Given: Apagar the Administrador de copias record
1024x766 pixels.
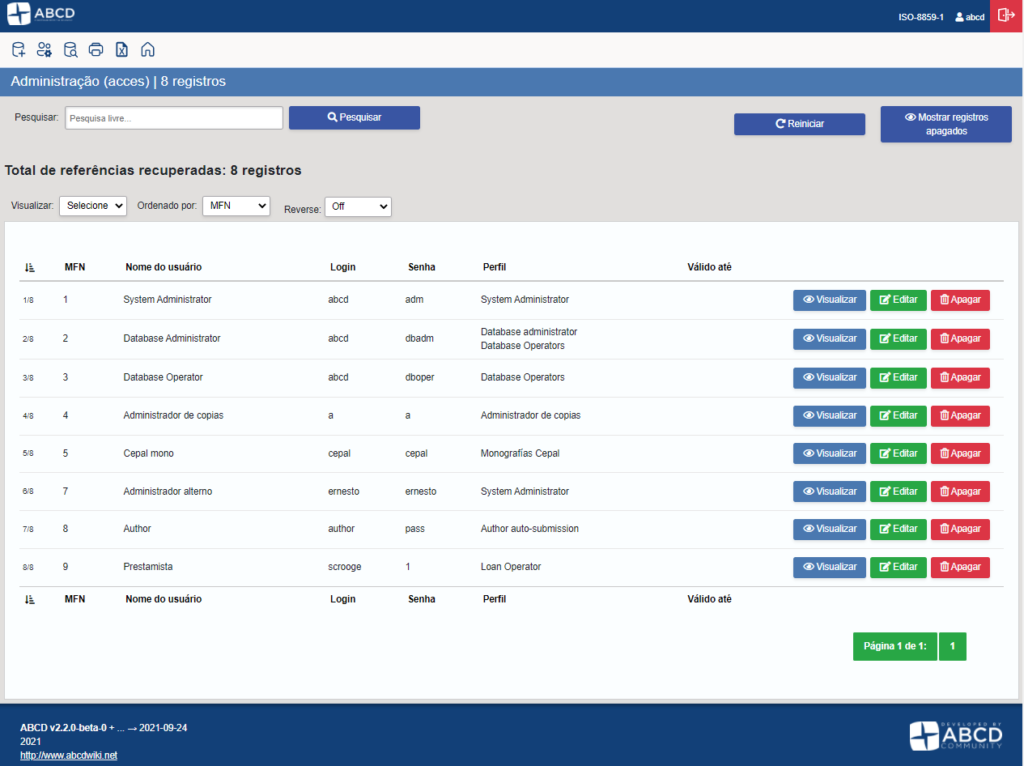Looking at the screenshot, I should click(x=960, y=415).
